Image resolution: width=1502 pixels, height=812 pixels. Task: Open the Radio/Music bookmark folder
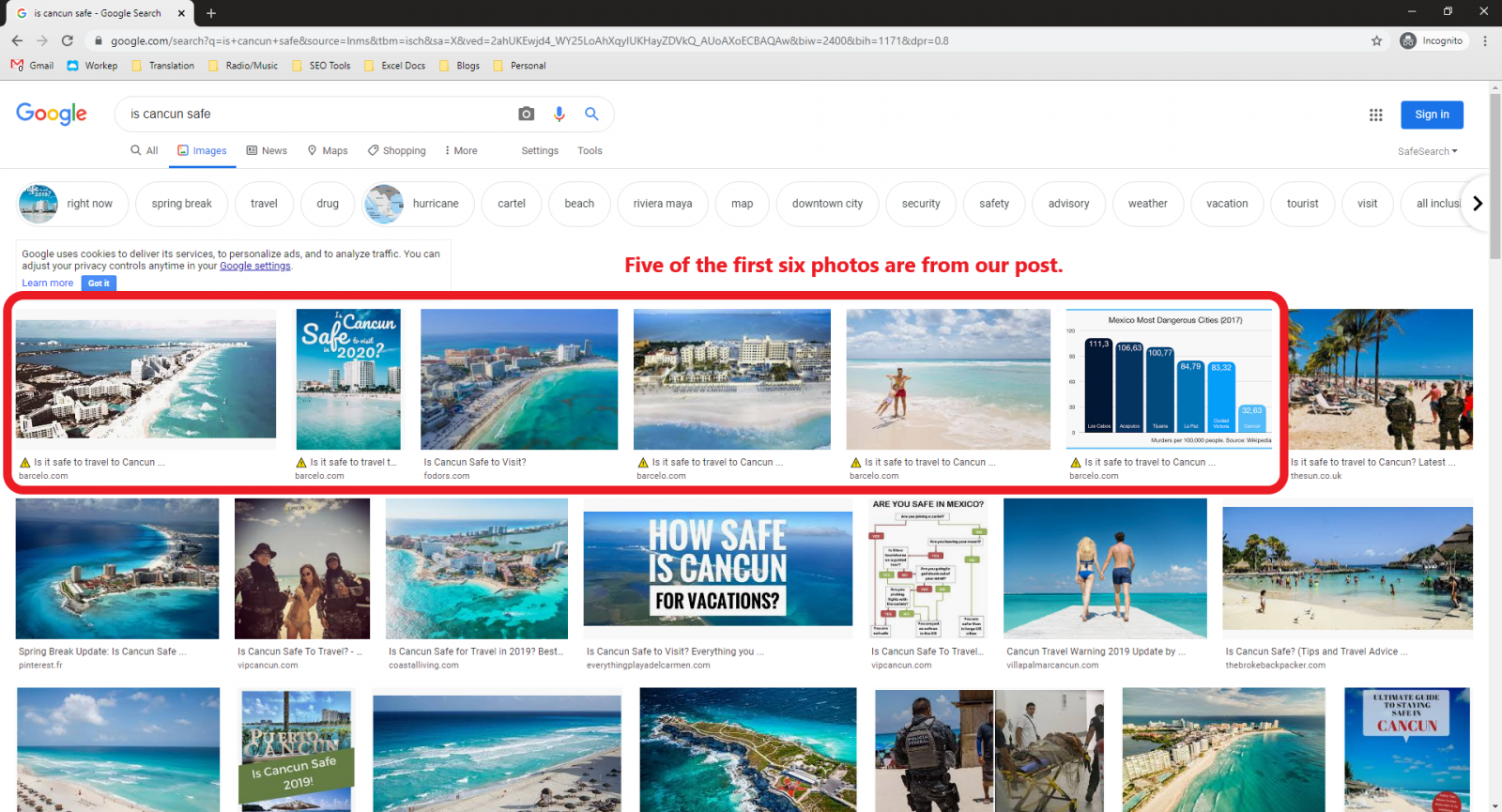[x=243, y=66]
